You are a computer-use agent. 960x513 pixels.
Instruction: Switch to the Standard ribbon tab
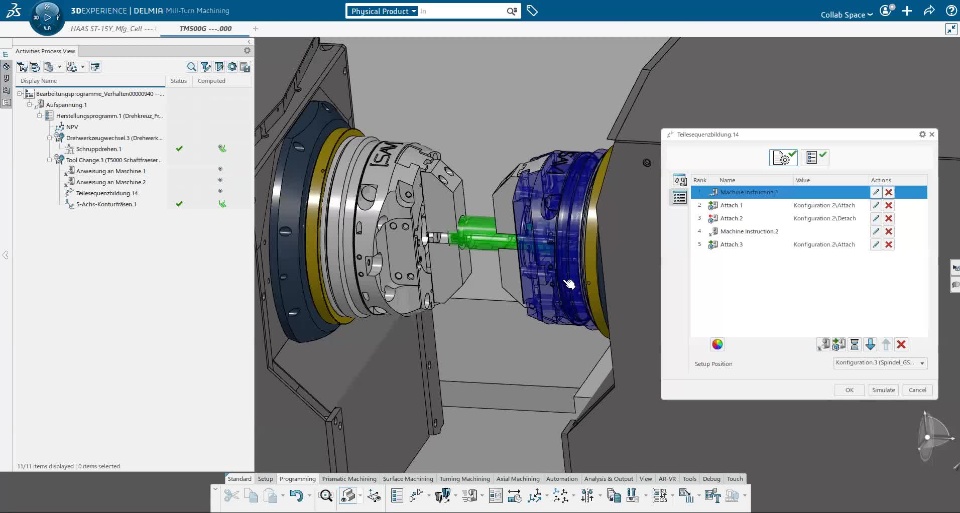239,479
